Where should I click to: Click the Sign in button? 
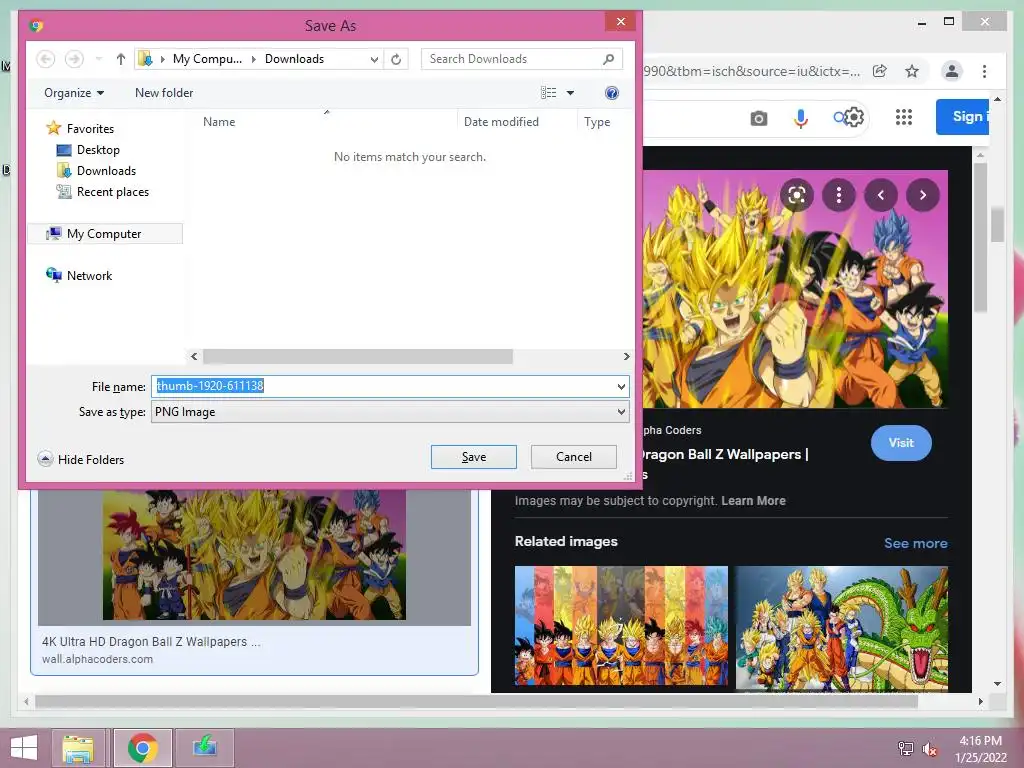(962, 117)
